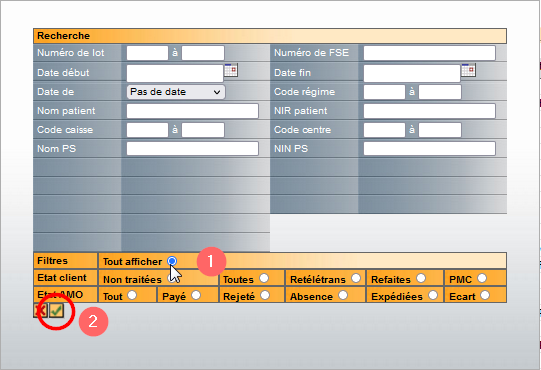The width and height of the screenshot is (541, 370).
Task: Click the NIR patient text field
Action: [x=430, y=111]
